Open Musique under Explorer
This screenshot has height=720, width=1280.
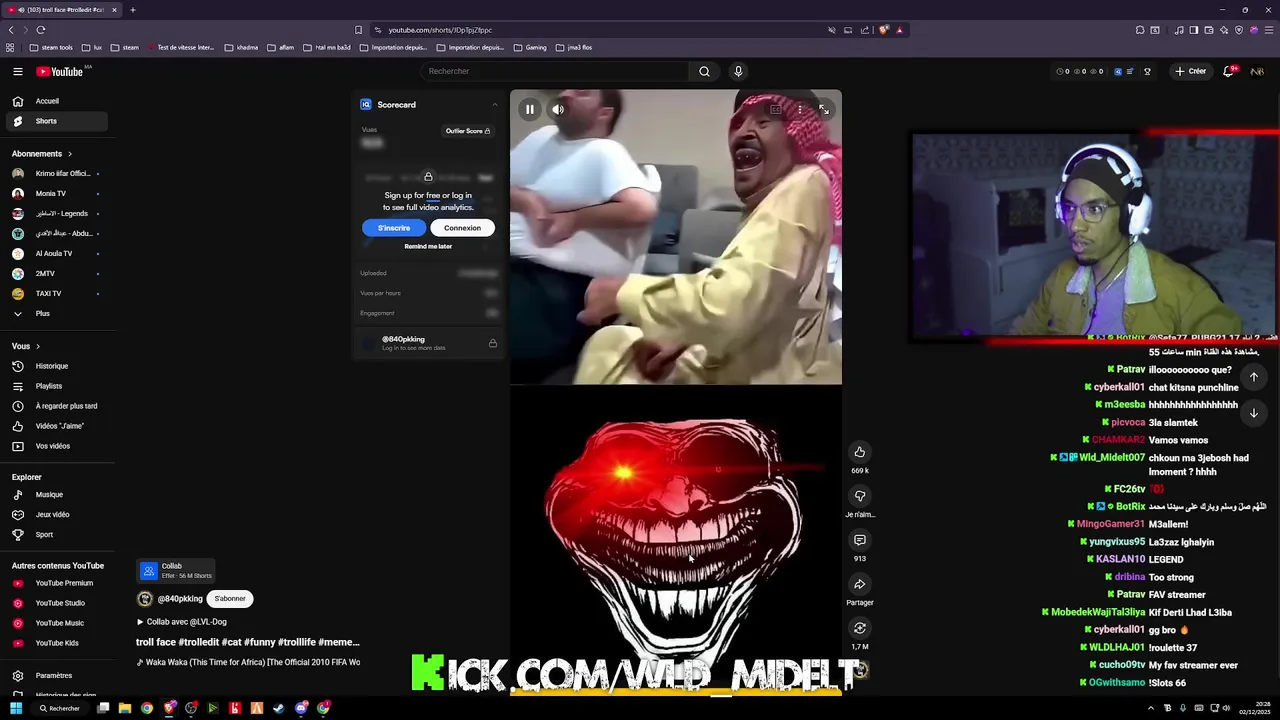55,494
